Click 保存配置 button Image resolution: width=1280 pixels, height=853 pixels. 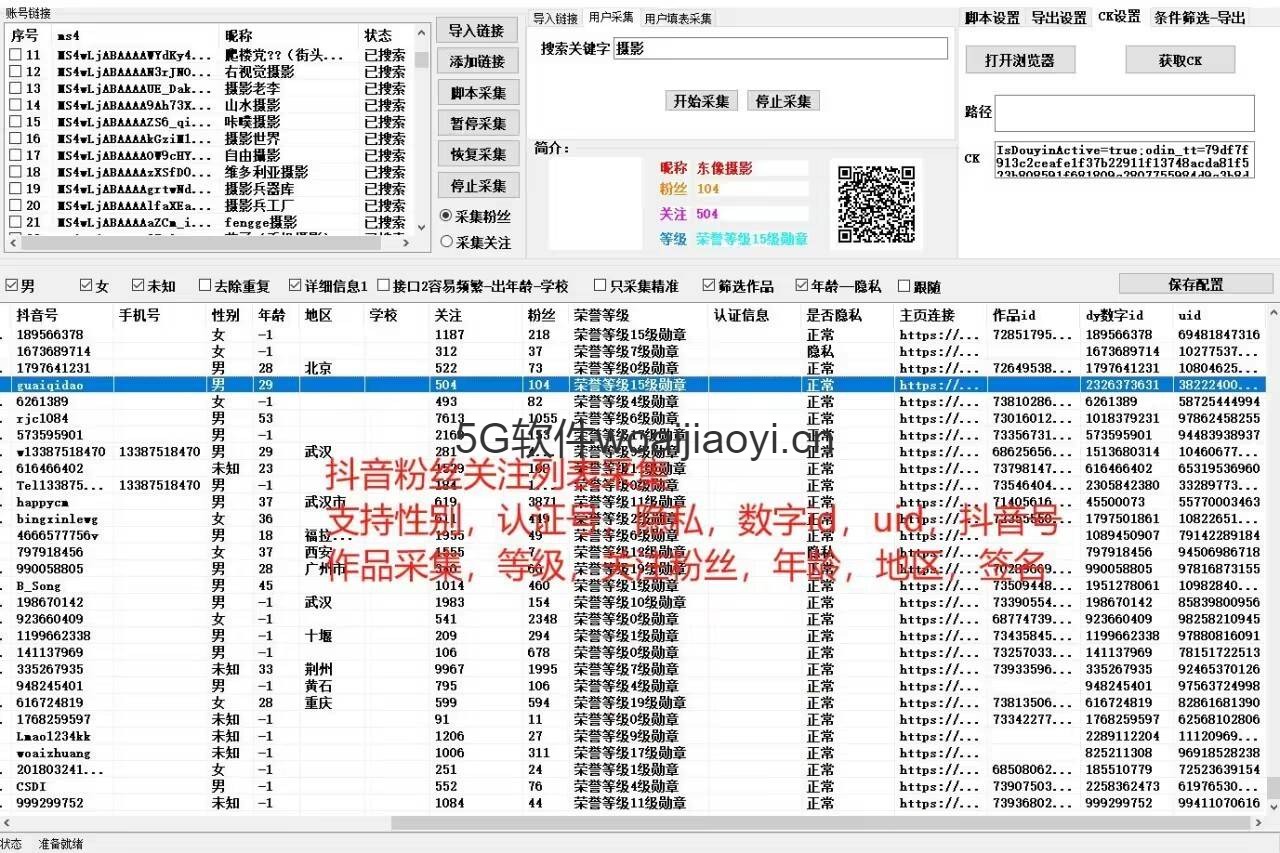[x=1194, y=284]
